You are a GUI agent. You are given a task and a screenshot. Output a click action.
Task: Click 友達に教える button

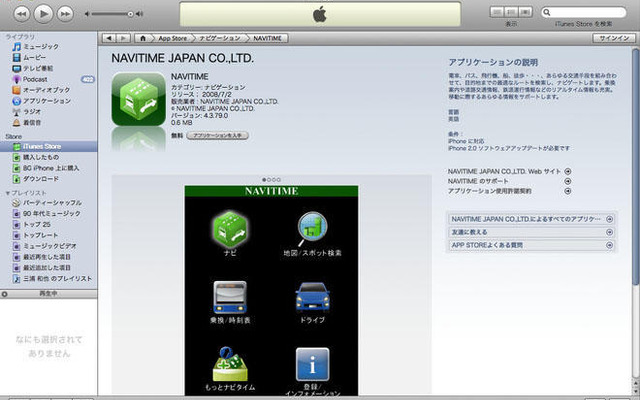(531, 232)
